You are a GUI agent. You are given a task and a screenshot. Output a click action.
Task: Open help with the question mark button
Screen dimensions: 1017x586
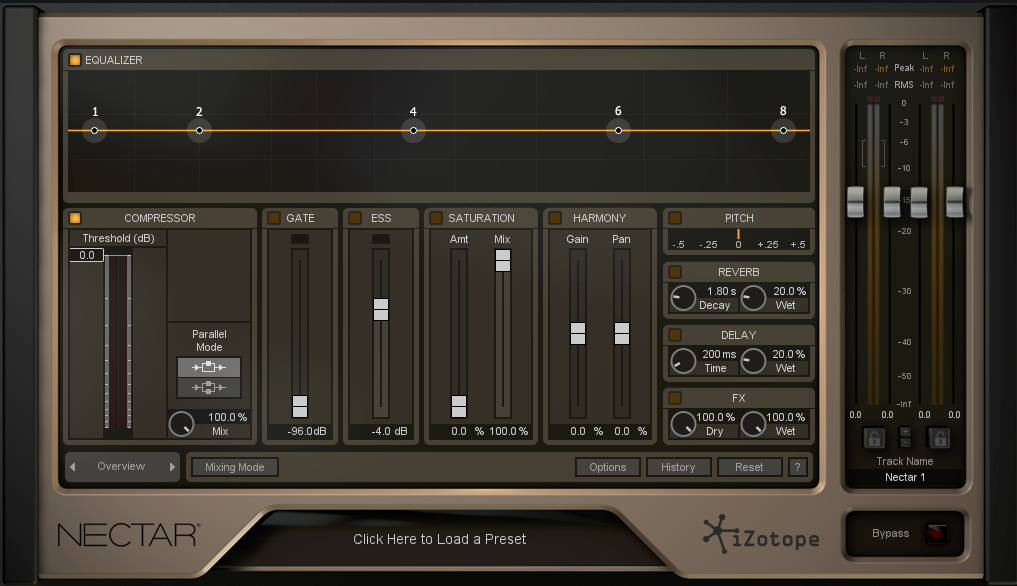[798, 467]
